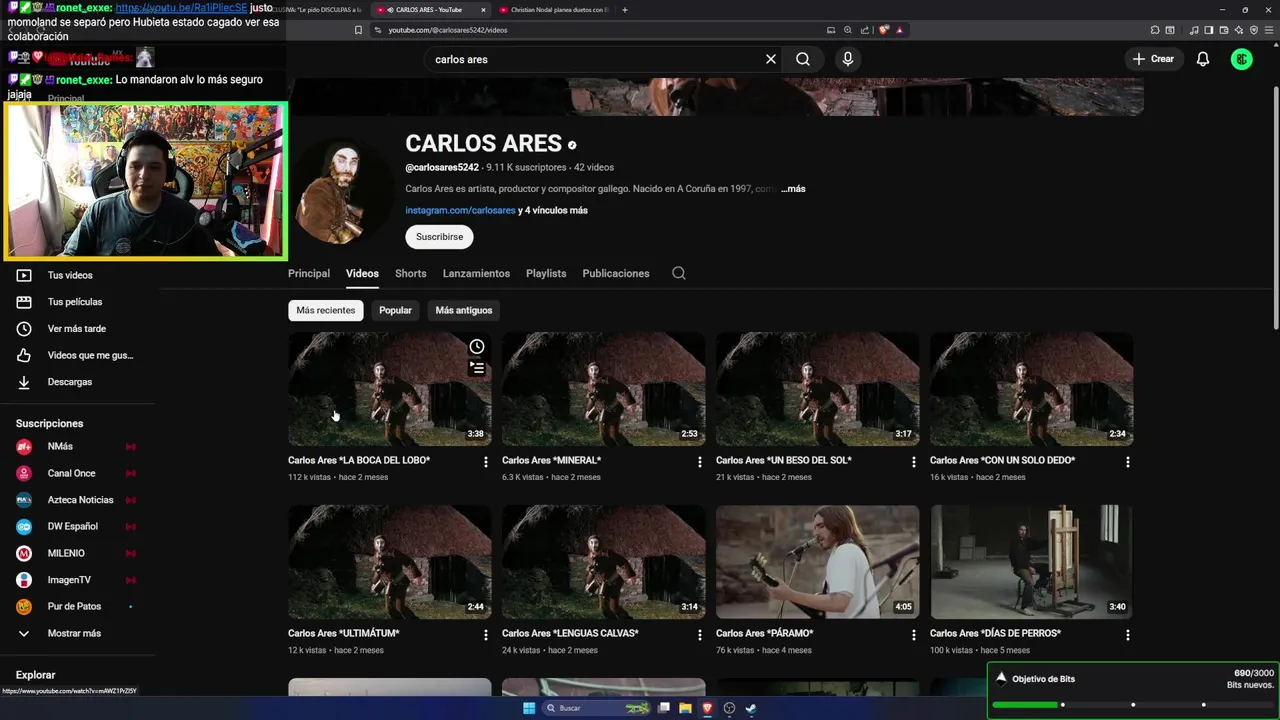This screenshot has width=1280, height=720.
Task: Click Objetivo de Bits progress bar
Action: coord(1134,704)
